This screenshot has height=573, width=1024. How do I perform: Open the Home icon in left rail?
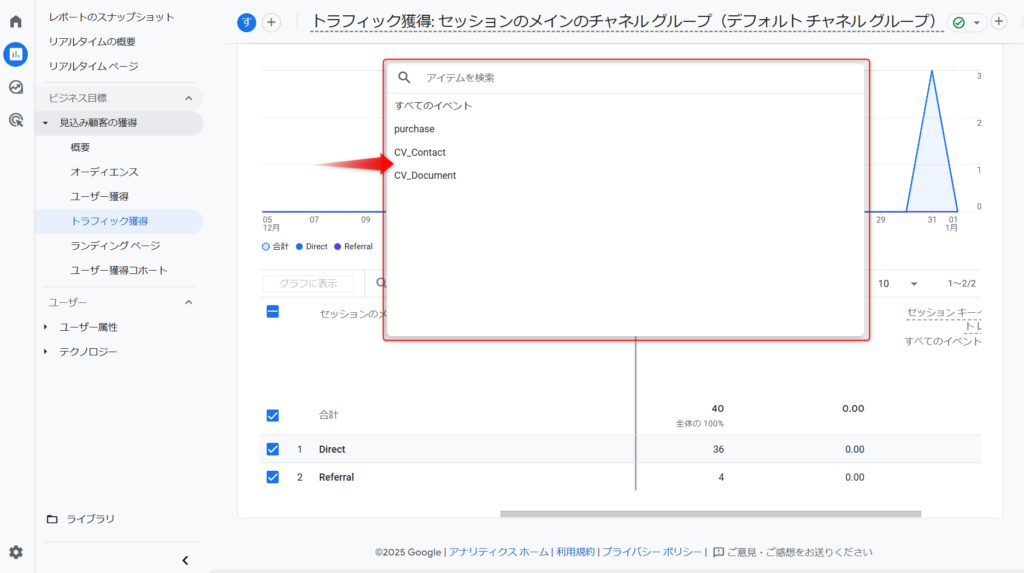(16, 21)
